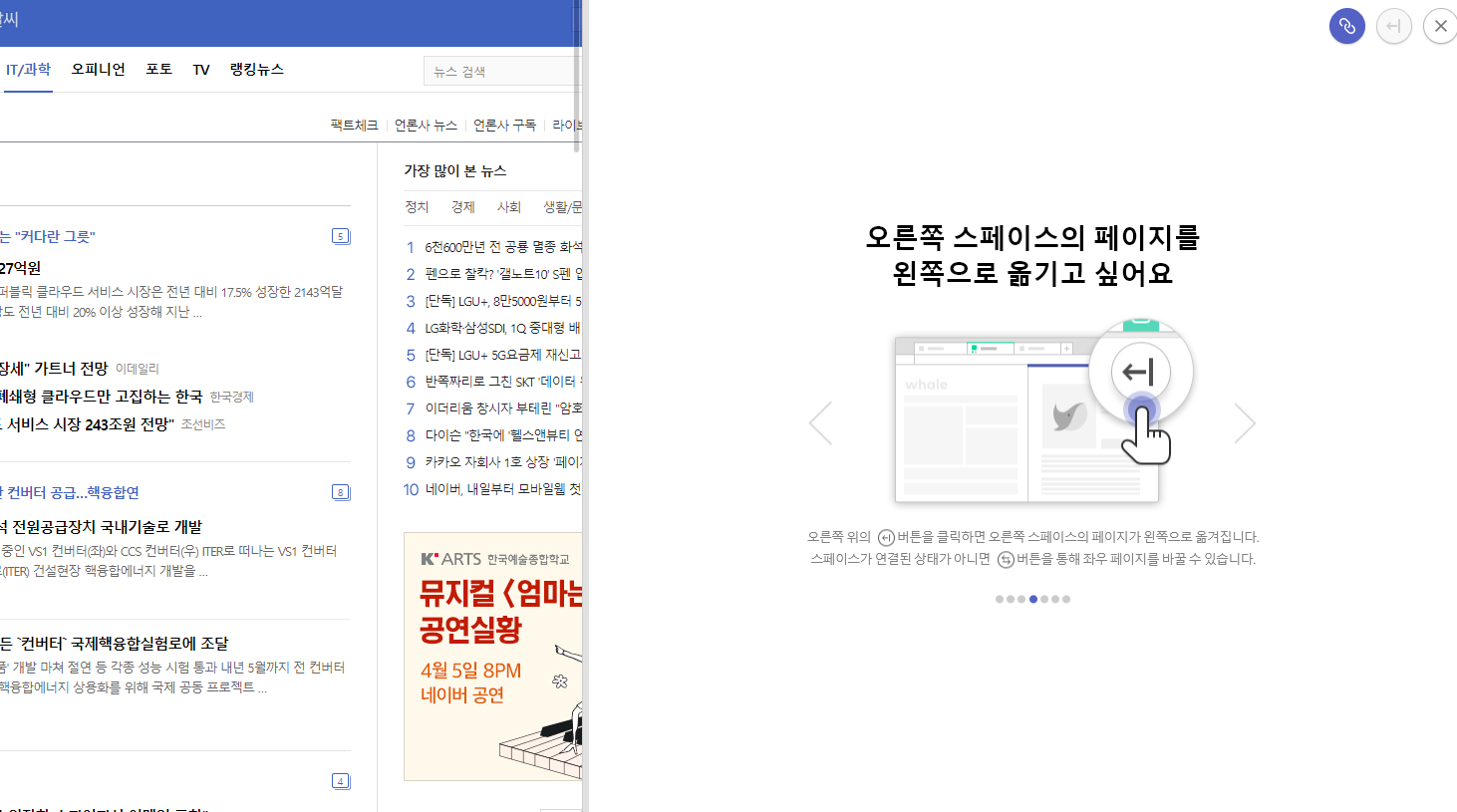Click the 팩트체크 link
The image size is (1457, 812).
point(355,125)
